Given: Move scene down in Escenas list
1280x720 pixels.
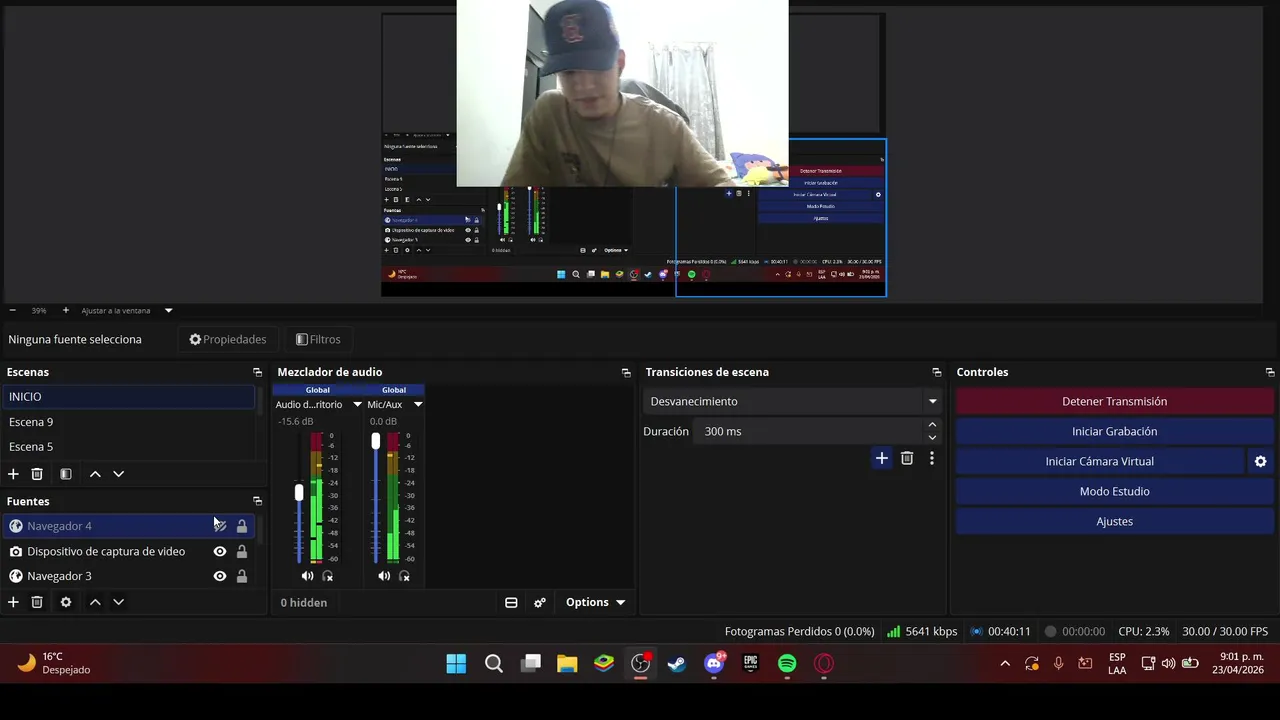Looking at the screenshot, I should tap(118, 474).
